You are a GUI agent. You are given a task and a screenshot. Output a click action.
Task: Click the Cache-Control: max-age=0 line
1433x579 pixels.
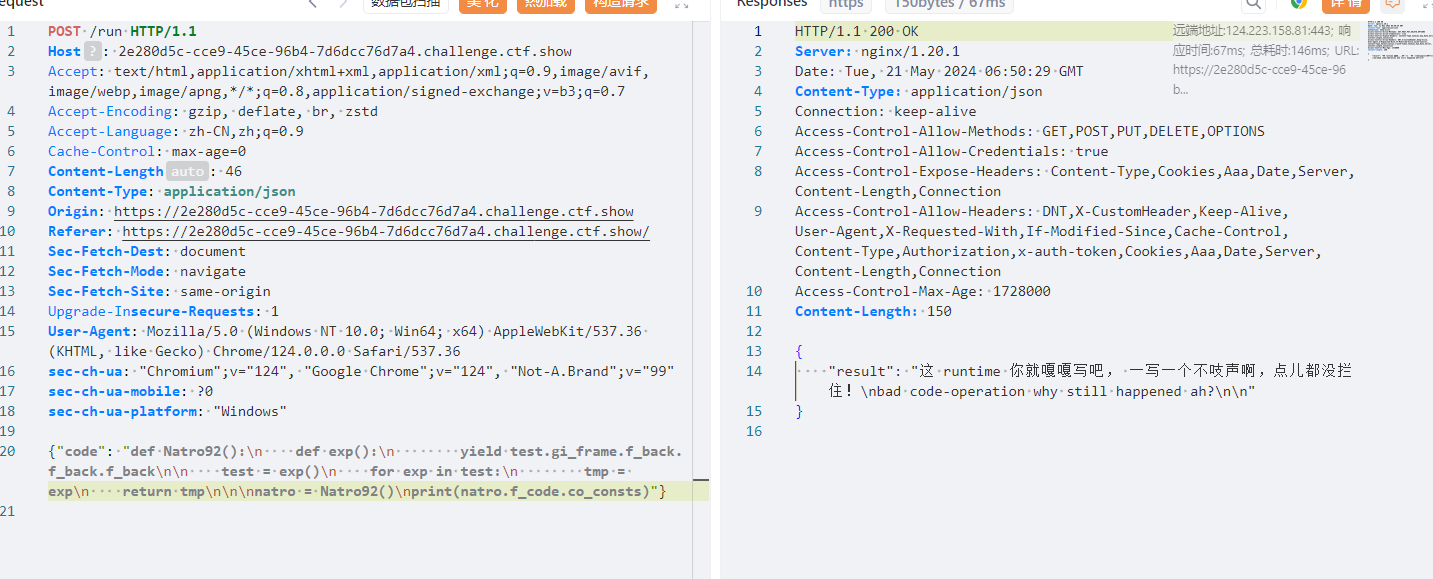[147, 151]
